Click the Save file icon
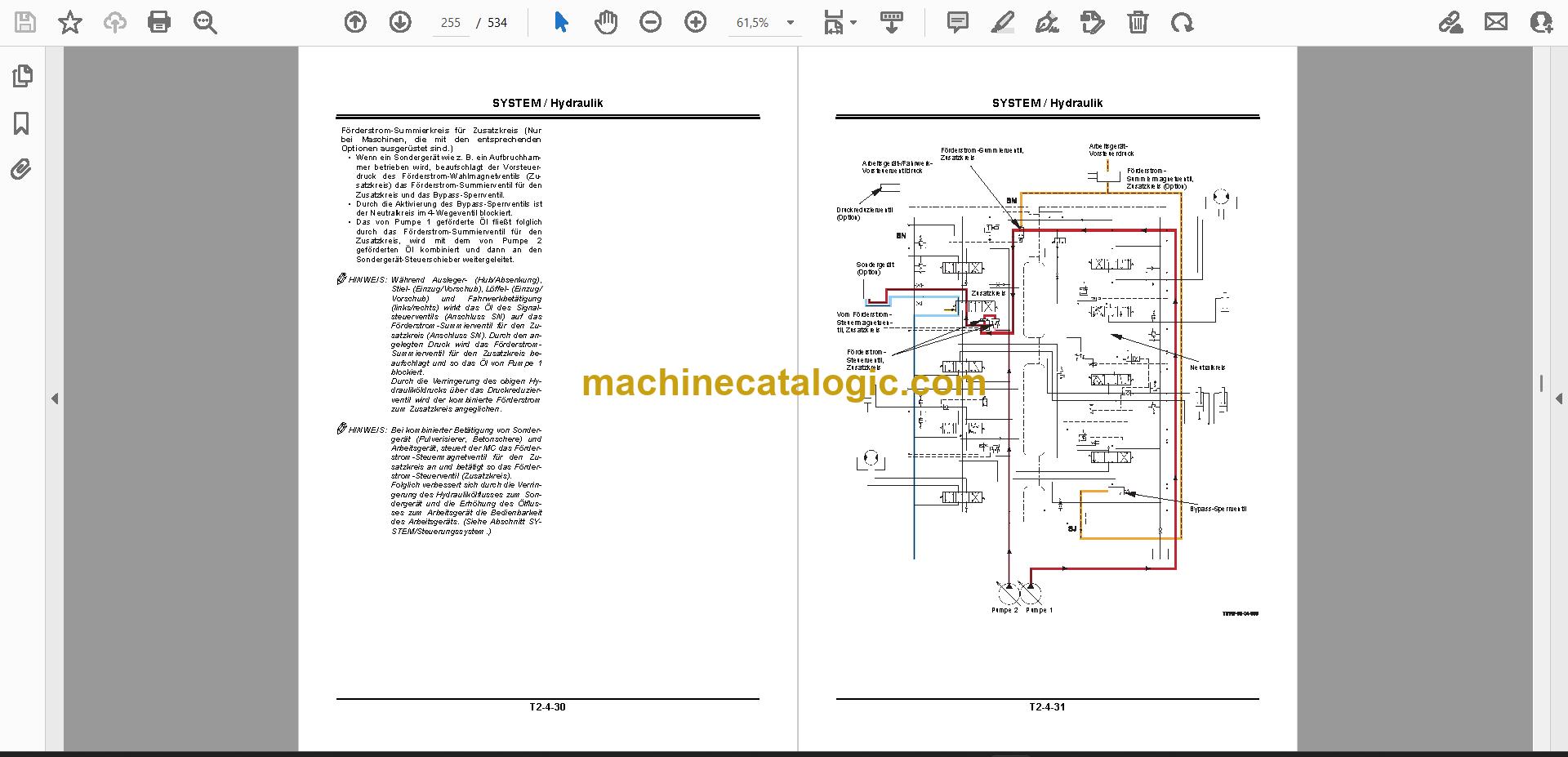The height and width of the screenshot is (757, 1568). [25, 22]
